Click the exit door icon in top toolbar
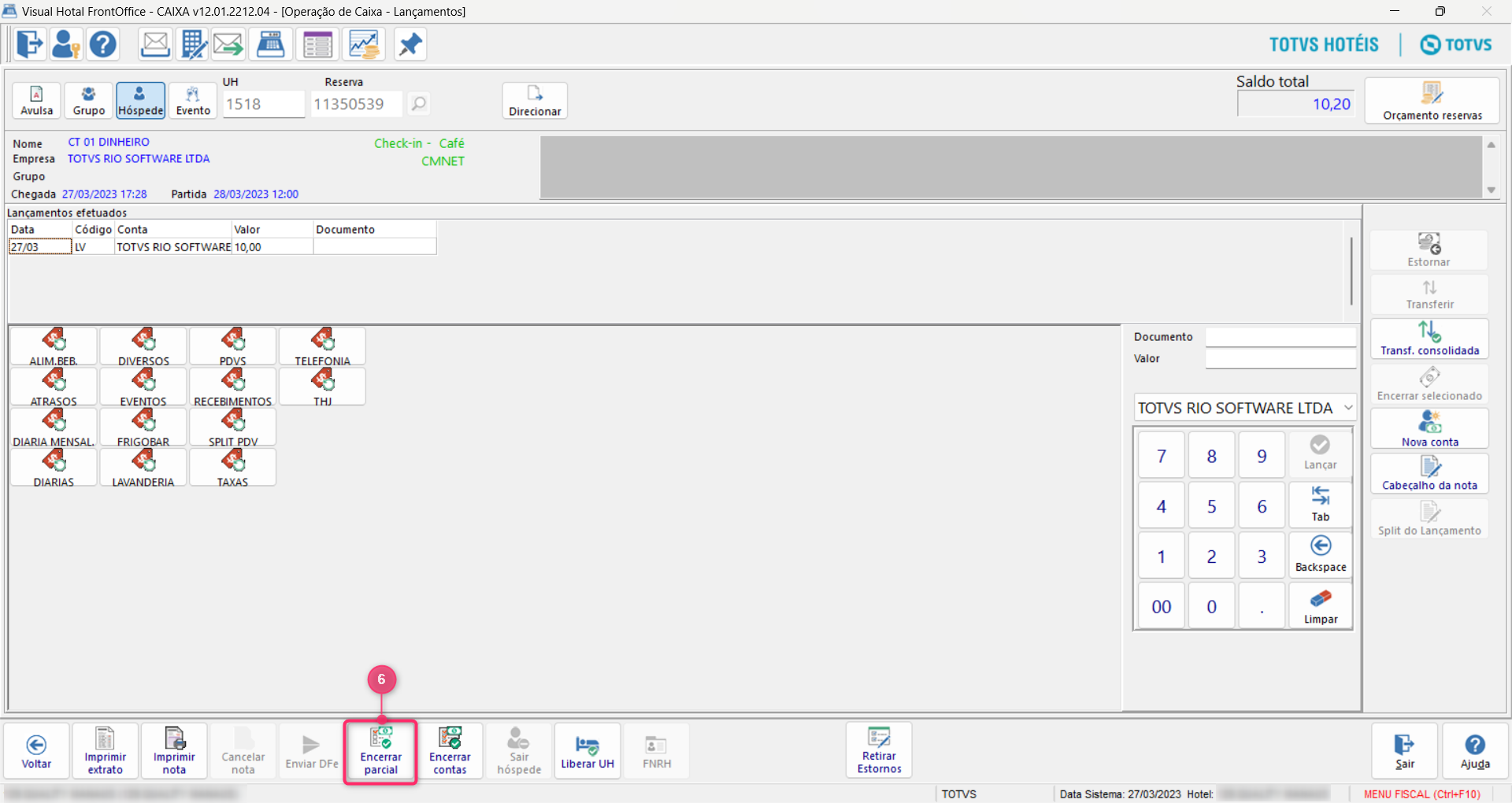This screenshot has height=803, width=1512. [x=30, y=44]
